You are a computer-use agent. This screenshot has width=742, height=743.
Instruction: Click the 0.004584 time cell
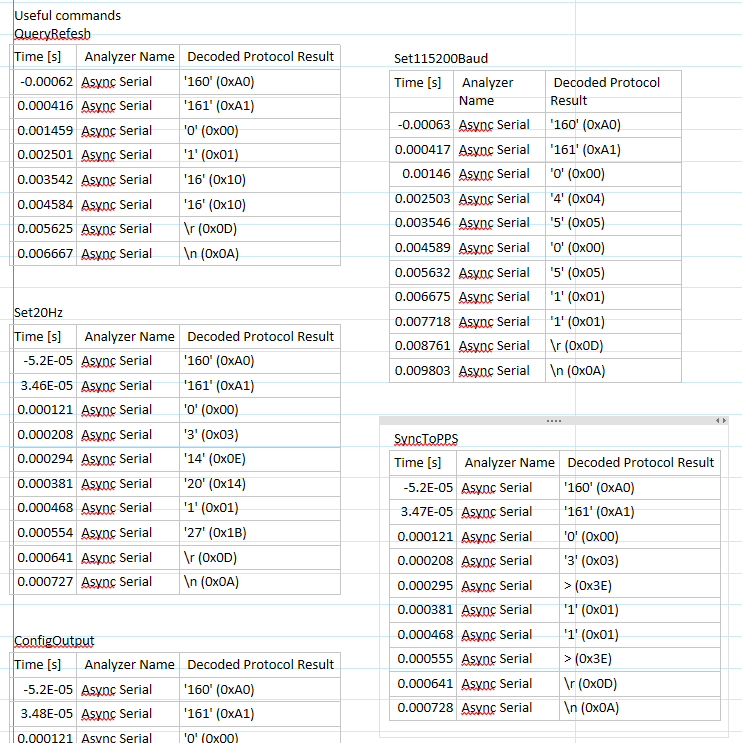coord(45,205)
